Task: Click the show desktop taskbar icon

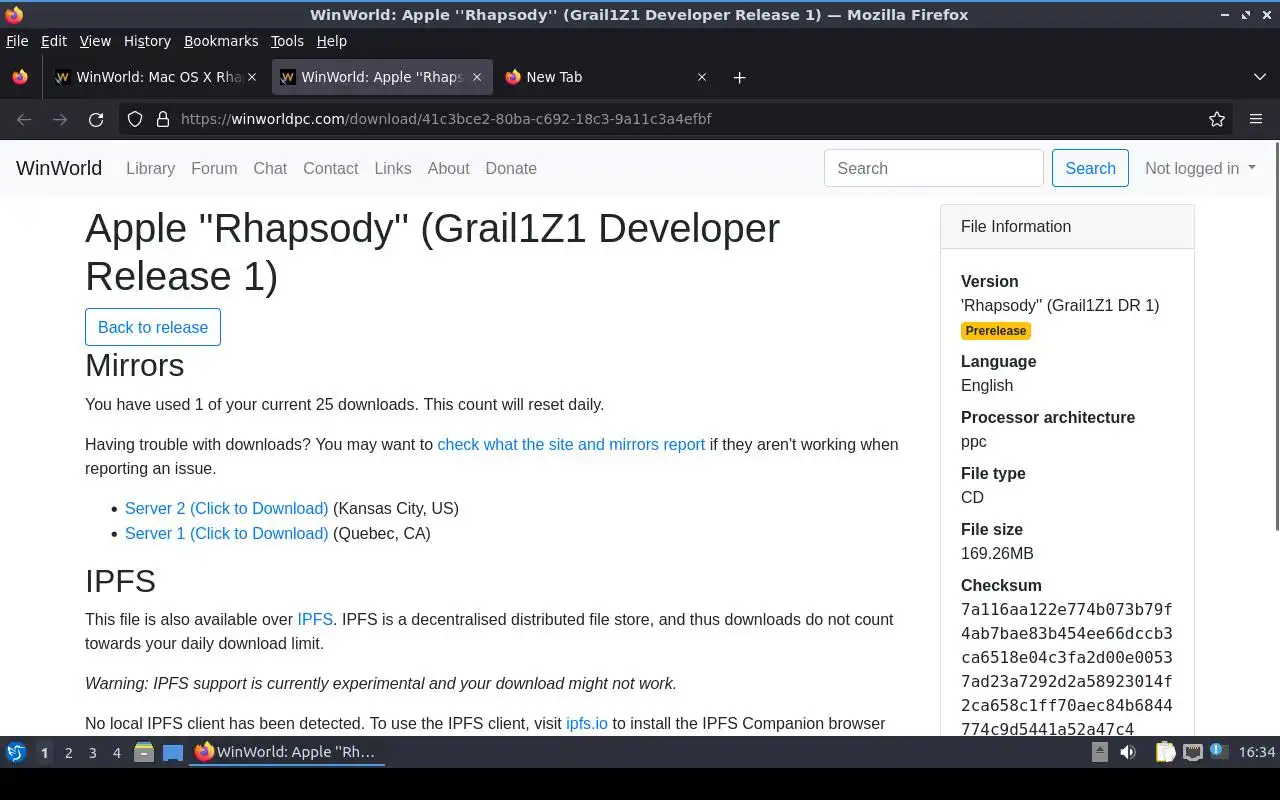Action: click(172, 752)
